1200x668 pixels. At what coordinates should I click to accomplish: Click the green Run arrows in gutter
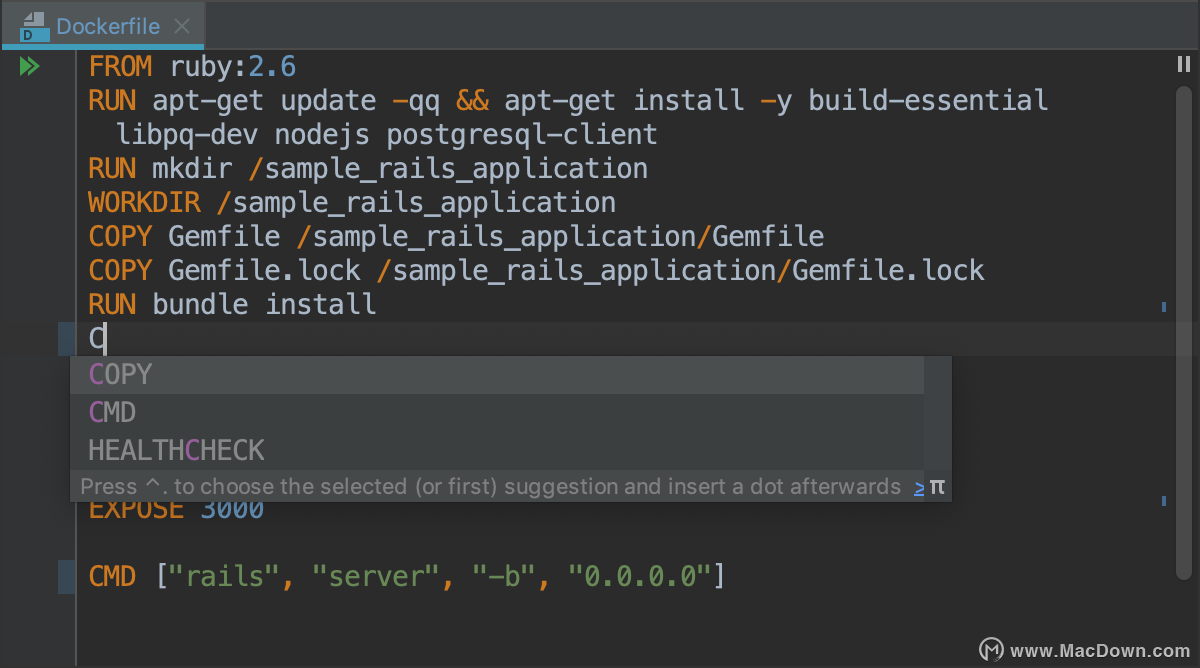click(x=29, y=67)
